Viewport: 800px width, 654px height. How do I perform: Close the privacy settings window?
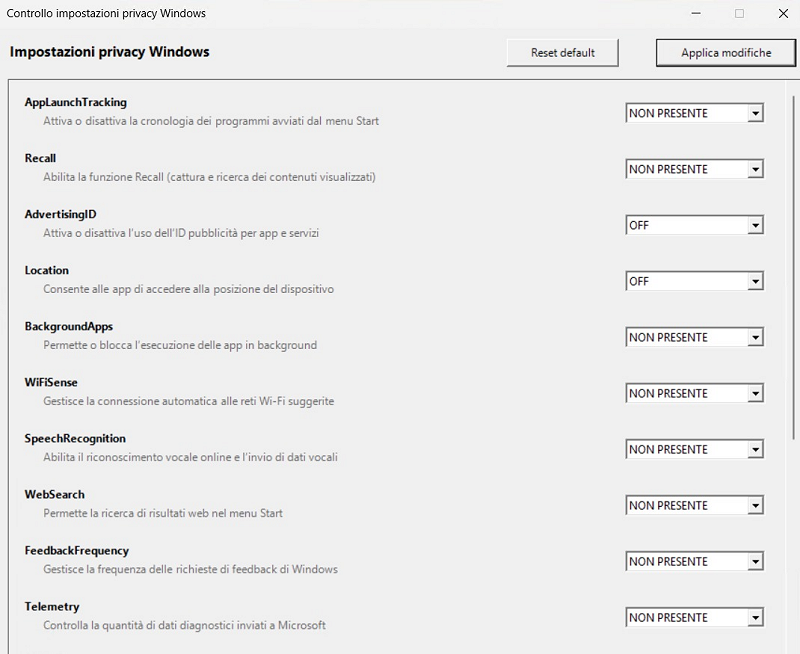[783, 14]
